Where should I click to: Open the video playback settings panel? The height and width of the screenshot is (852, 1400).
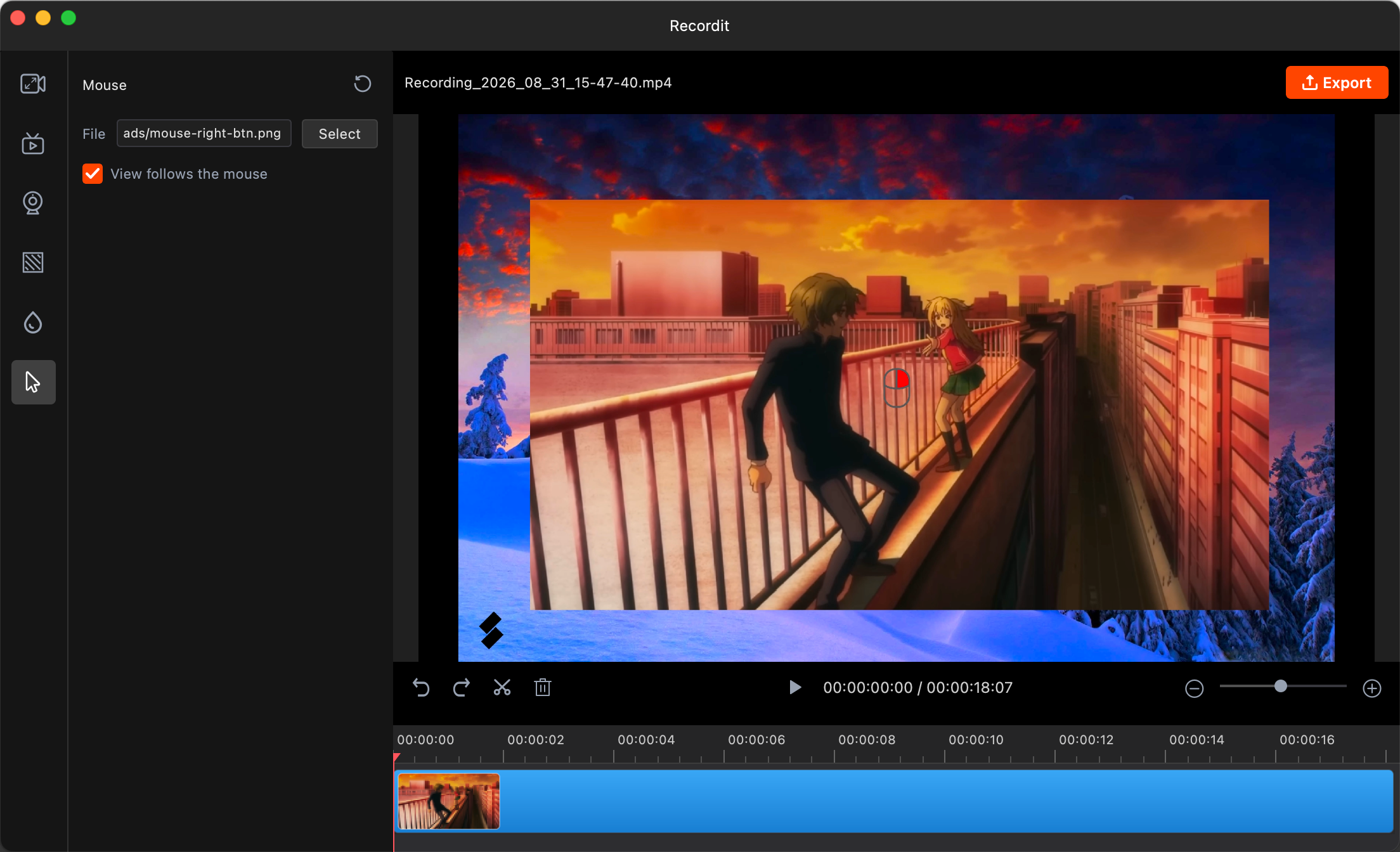pyautogui.click(x=33, y=143)
